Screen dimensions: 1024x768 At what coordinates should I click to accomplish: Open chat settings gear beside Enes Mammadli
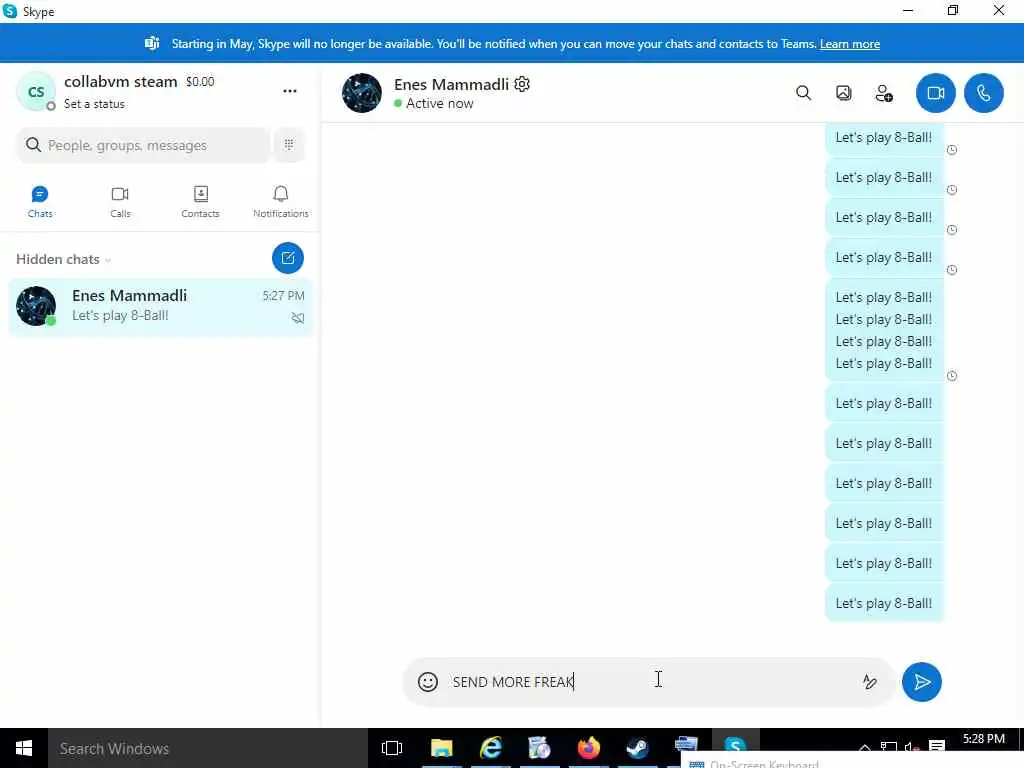(522, 84)
